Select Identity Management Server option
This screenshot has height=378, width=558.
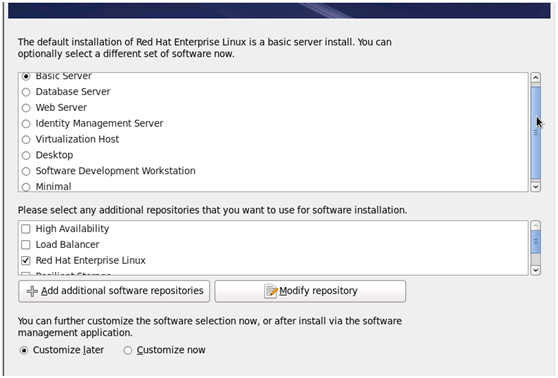click(26, 124)
